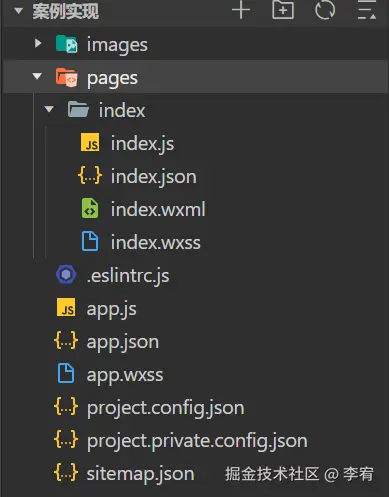Select the pages folder name
This screenshot has height=497, width=389.
coord(112,79)
